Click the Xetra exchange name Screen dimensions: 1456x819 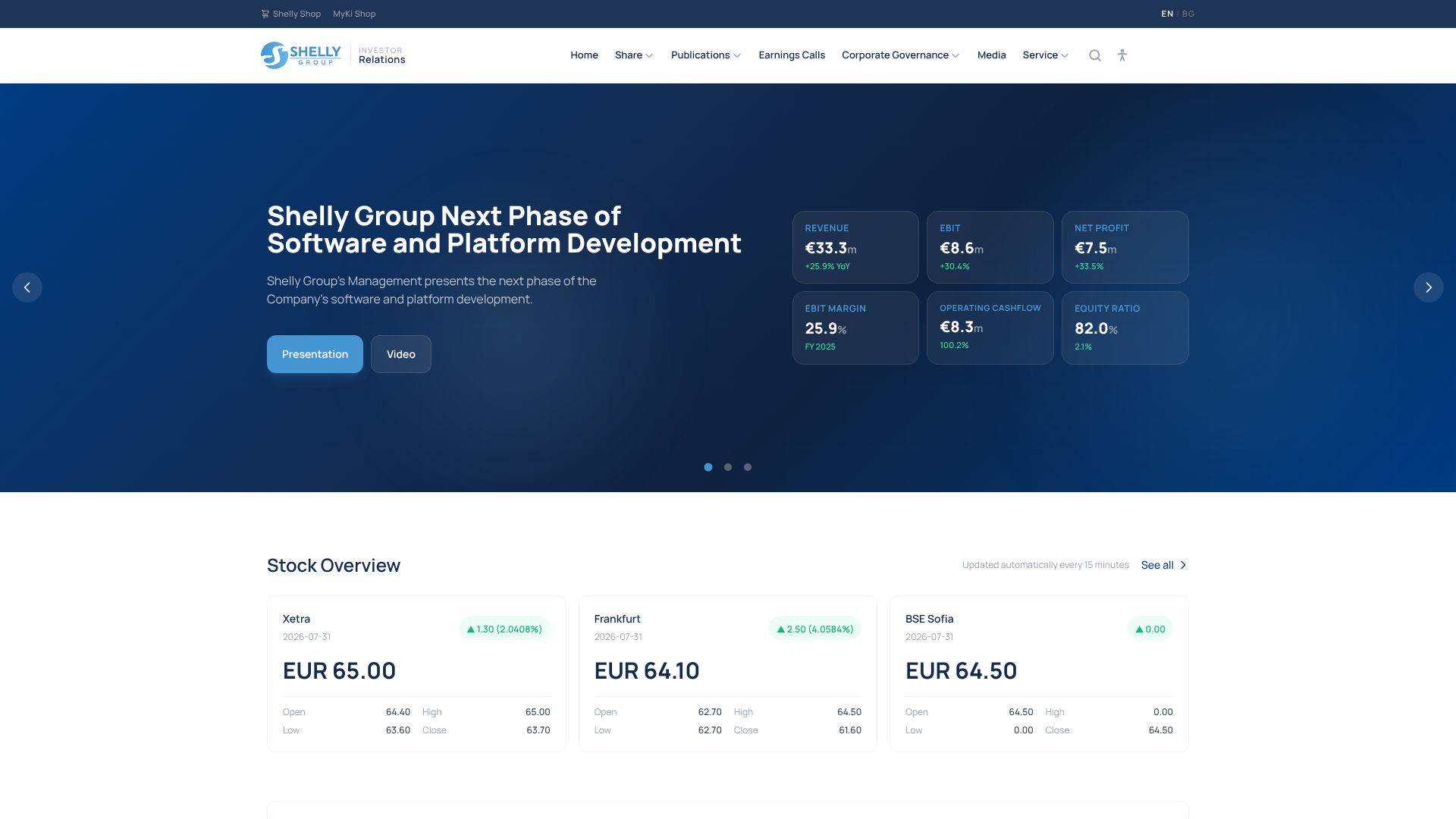pyautogui.click(x=297, y=619)
